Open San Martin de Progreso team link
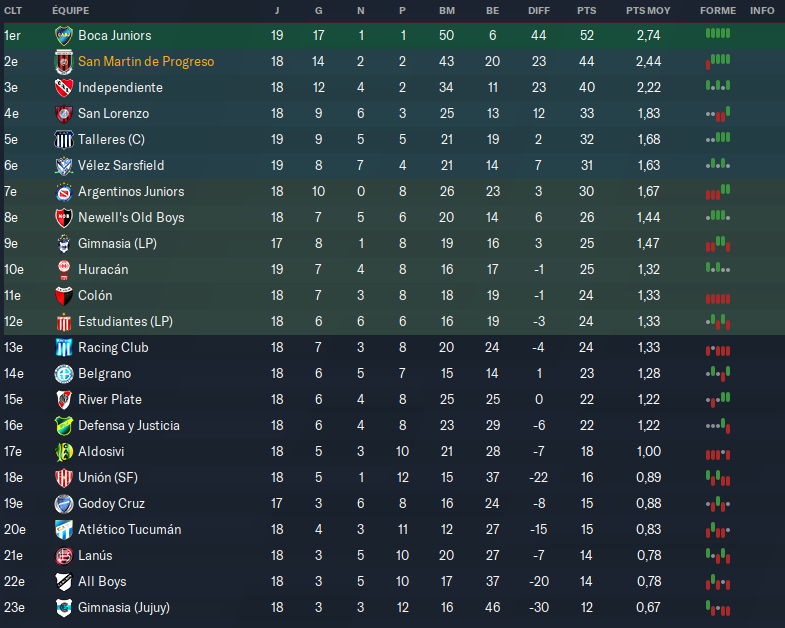Image resolution: width=785 pixels, height=628 pixels. [x=146, y=62]
